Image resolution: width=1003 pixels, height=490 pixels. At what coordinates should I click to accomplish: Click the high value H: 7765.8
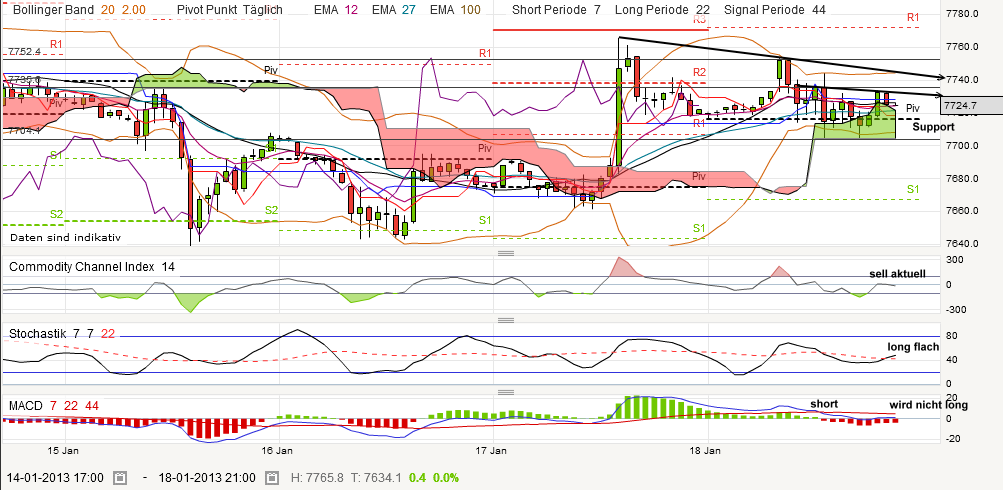click(317, 478)
